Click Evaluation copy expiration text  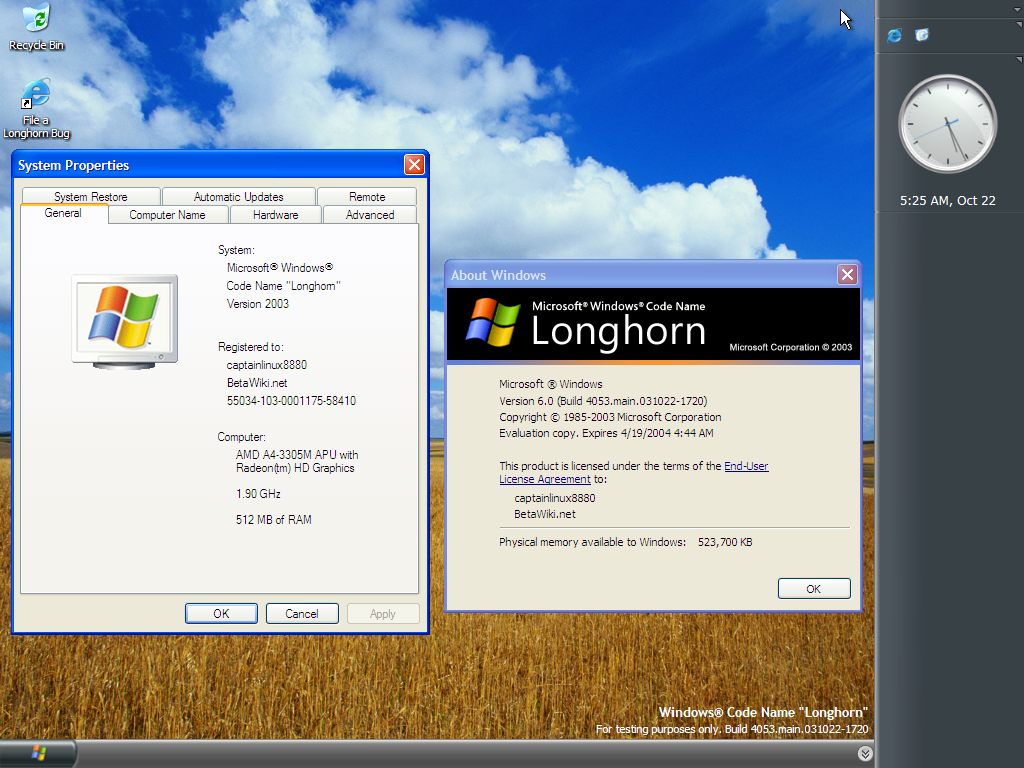tap(606, 433)
